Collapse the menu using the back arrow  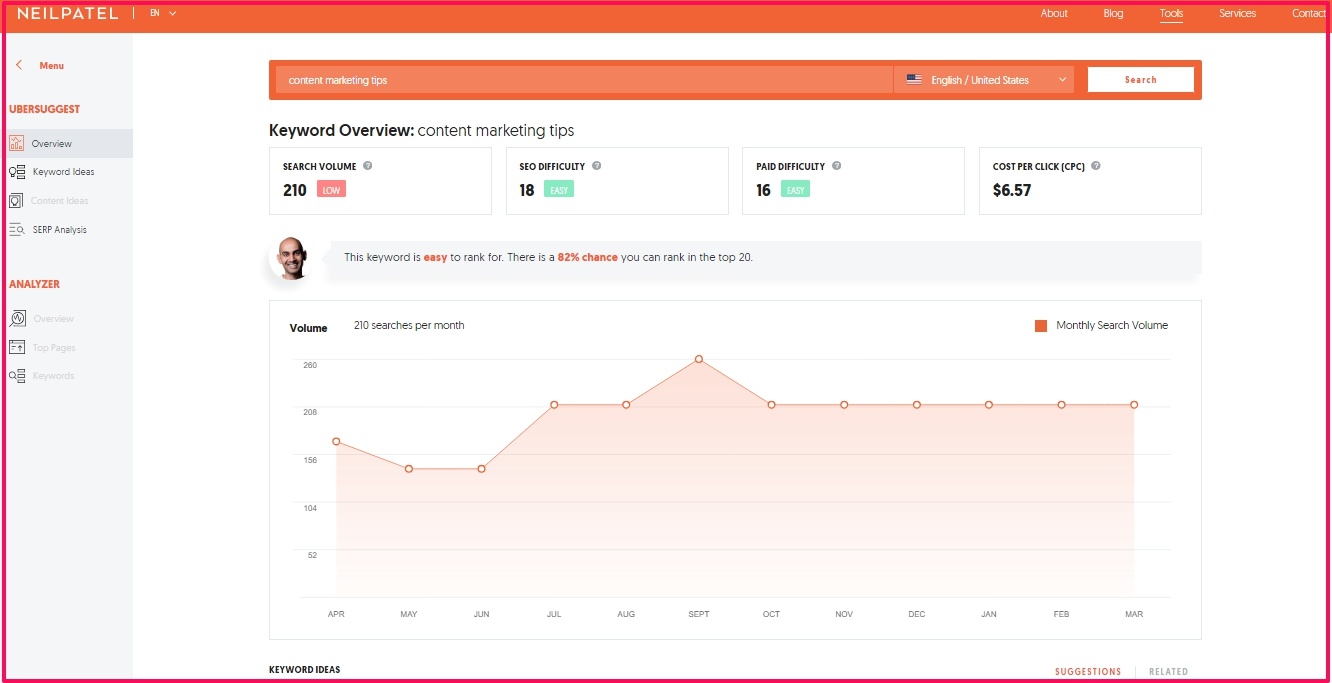pyautogui.click(x=19, y=65)
